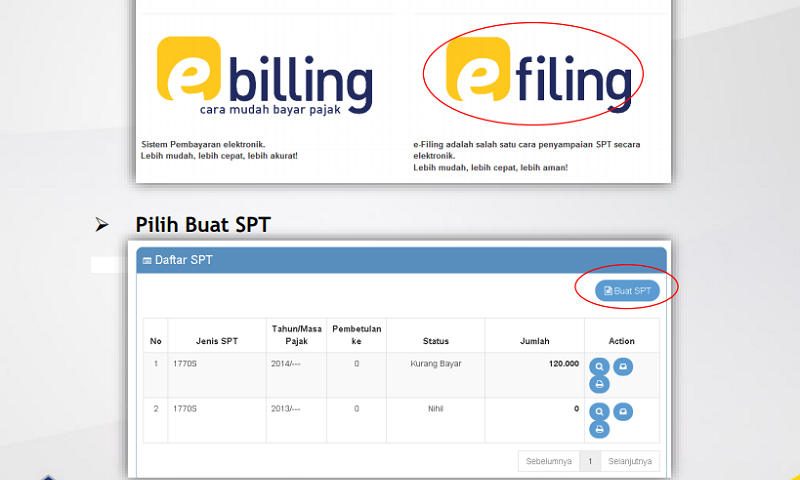
Task: Go to Sebelumnya page
Action: [x=548, y=461]
